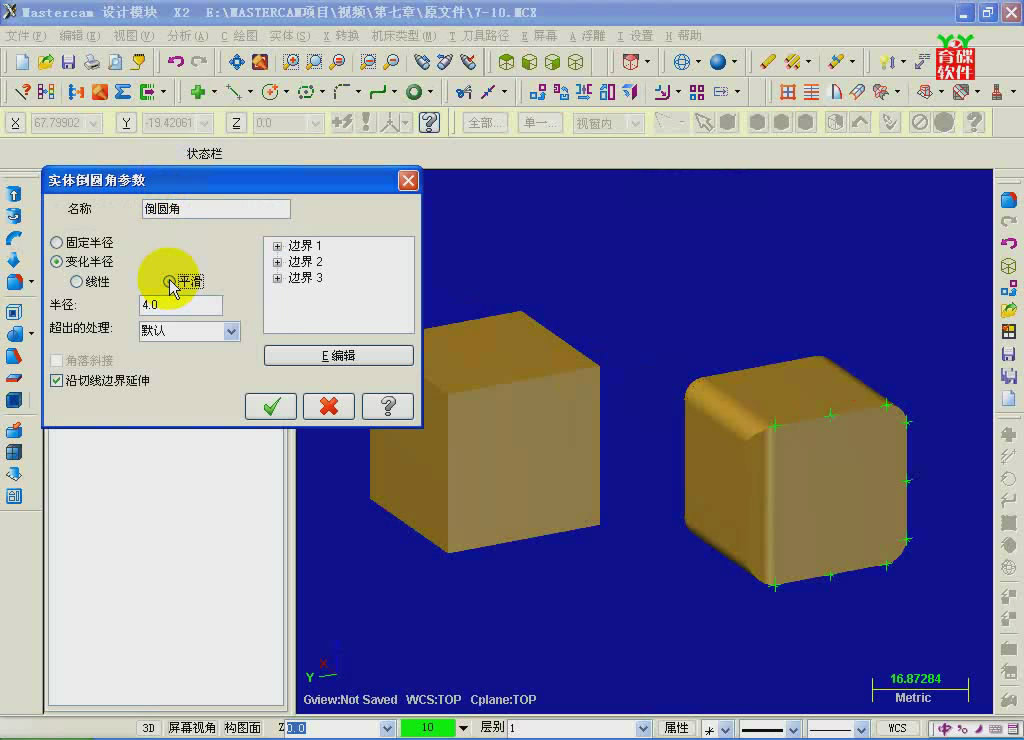The width and height of the screenshot is (1024, 740).
Task: Click the Print icon
Action: tap(92, 62)
